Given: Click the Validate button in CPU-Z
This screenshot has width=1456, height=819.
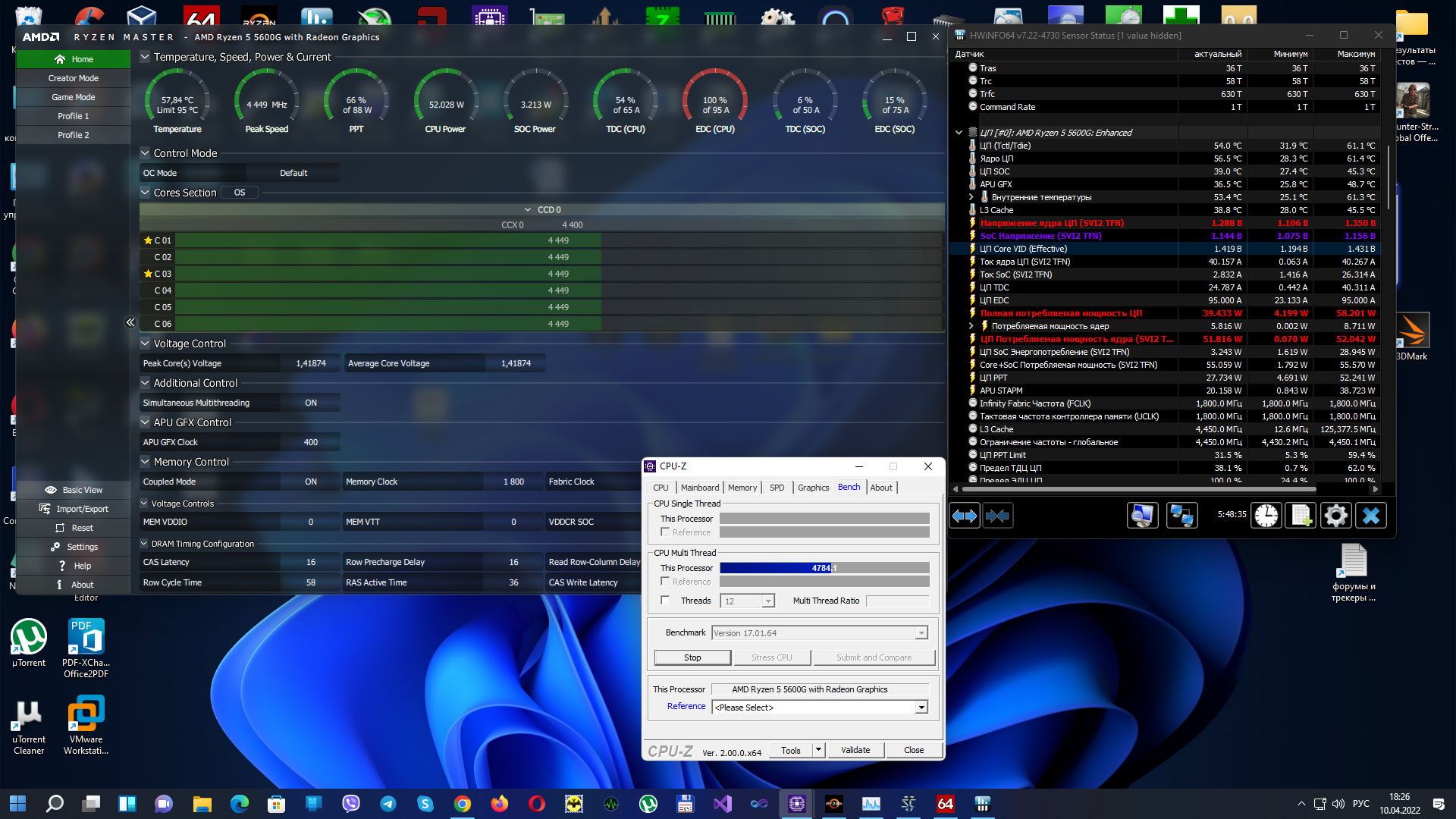Looking at the screenshot, I should tap(855, 750).
